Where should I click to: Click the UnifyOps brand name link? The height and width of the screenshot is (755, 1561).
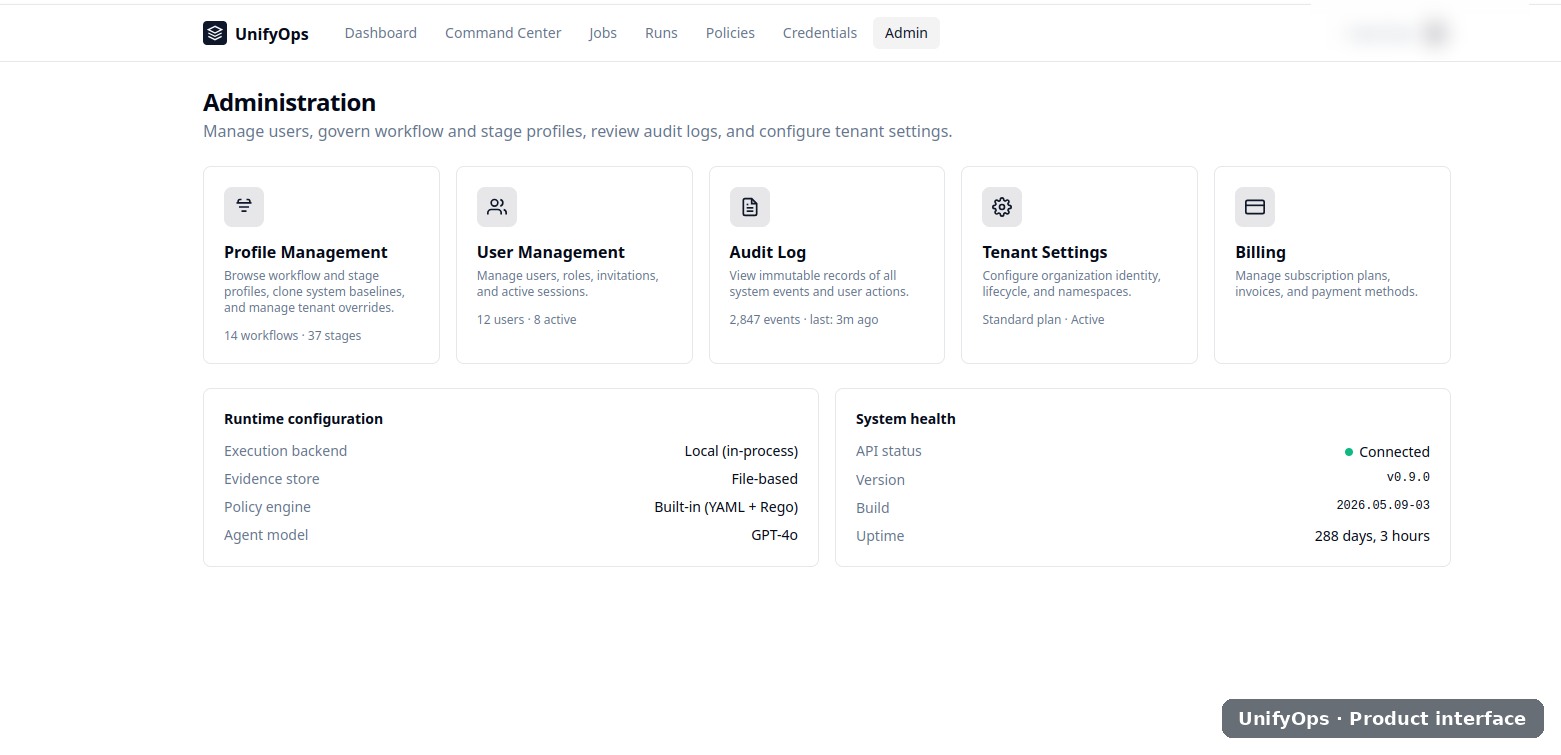click(272, 34)
